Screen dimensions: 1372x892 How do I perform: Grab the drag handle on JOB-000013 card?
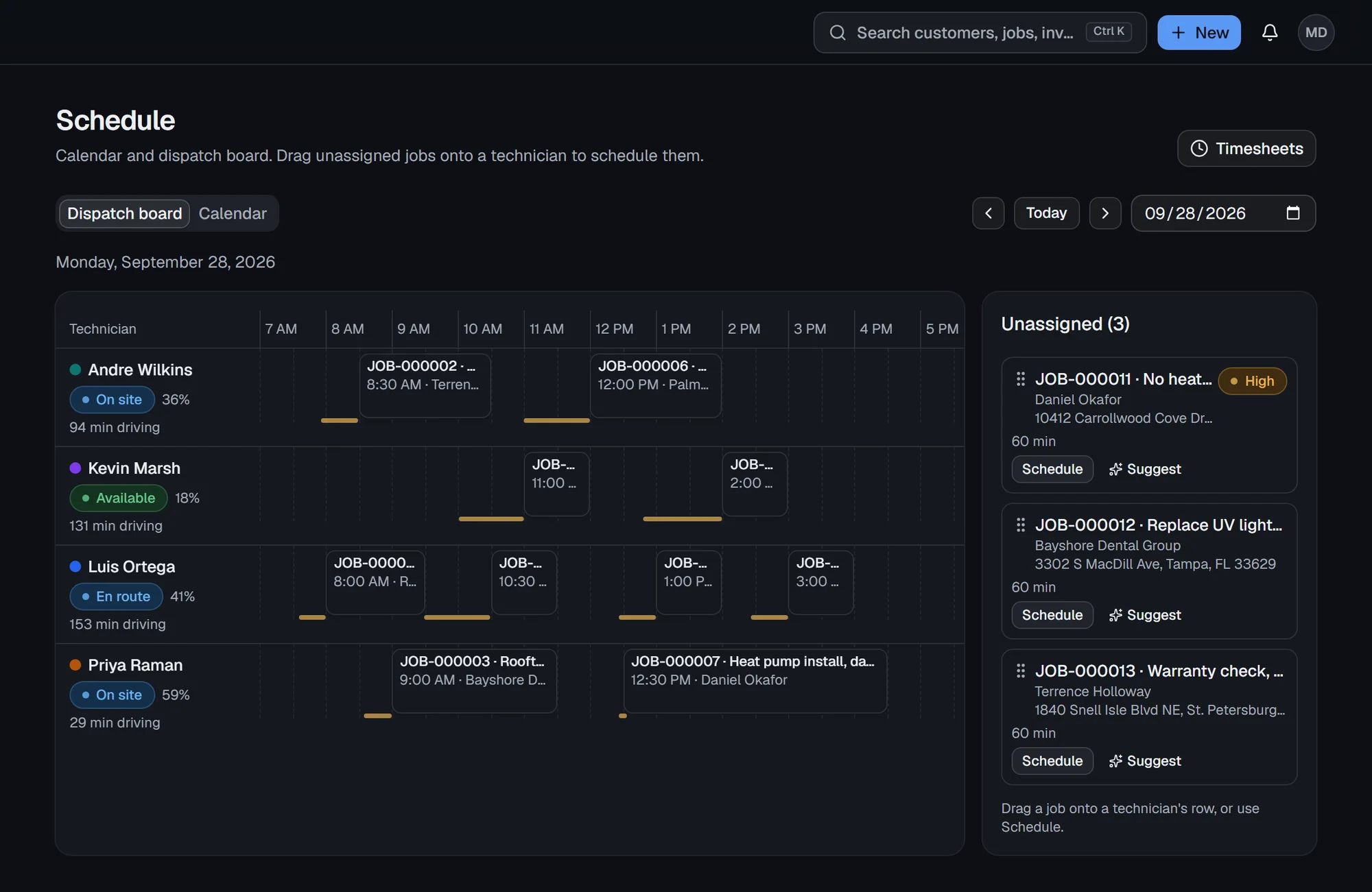(x=1021, y=671)
